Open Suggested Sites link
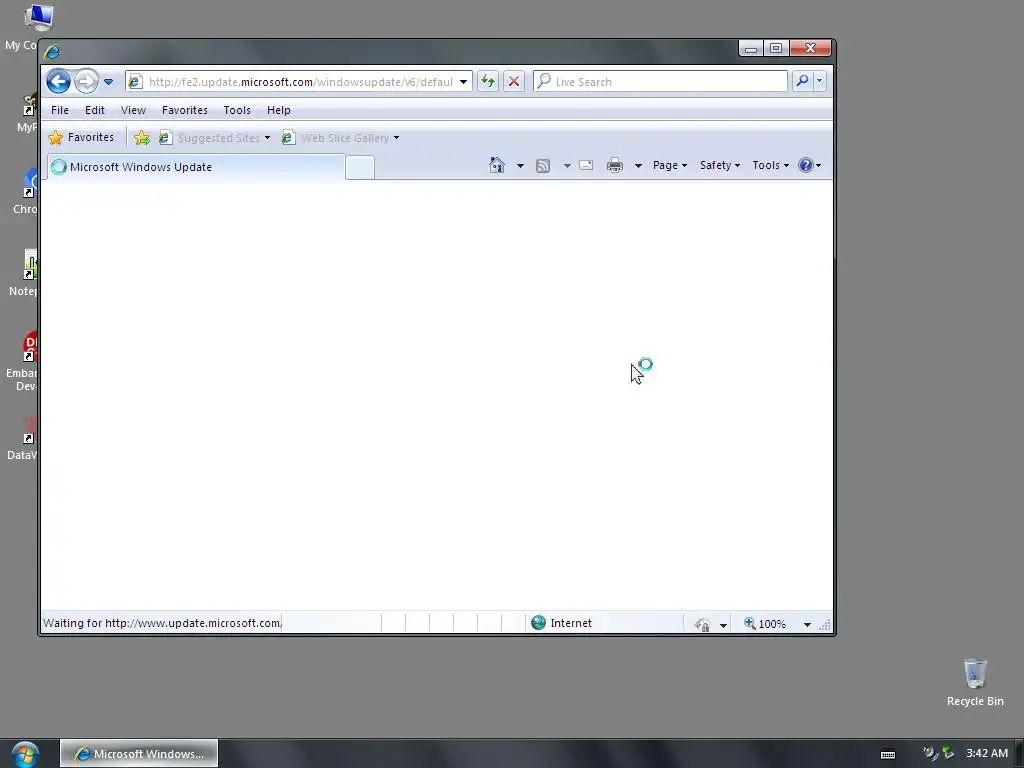 coord(214,138)
